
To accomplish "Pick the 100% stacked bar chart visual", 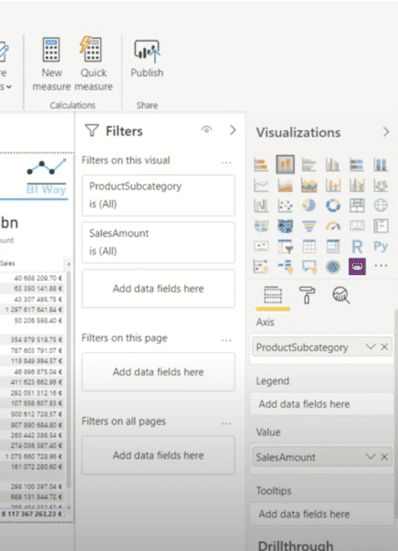I will pyautogui.click(x=357, y=164).
